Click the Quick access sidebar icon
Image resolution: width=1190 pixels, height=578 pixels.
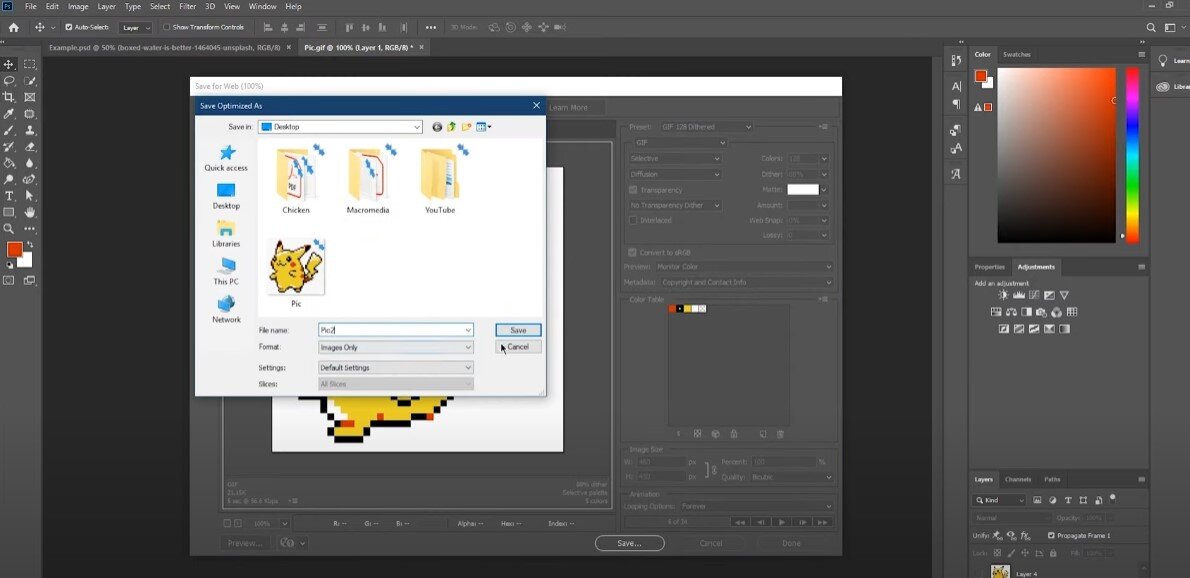point(226,153)
